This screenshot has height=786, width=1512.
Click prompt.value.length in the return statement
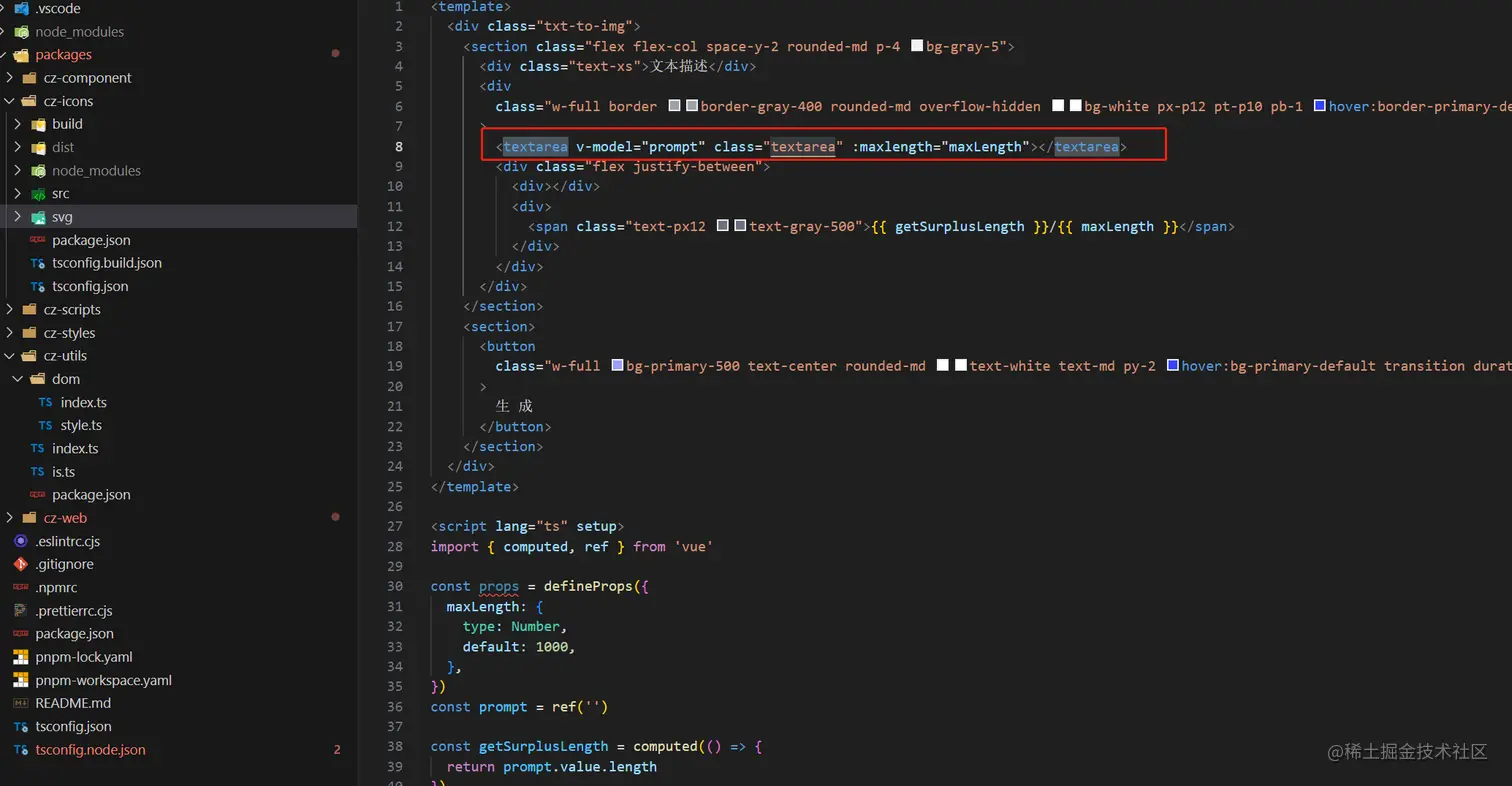click(x=580, y=766)
